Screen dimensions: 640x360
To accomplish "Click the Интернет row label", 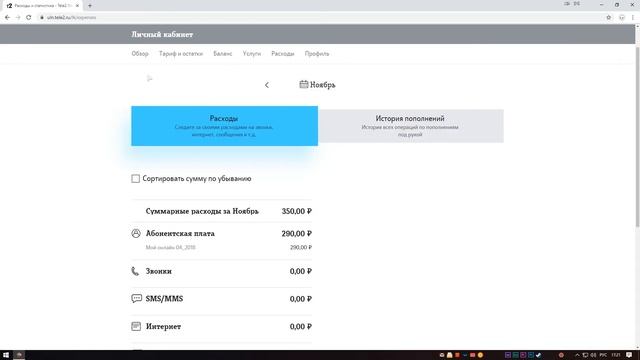I will (x=163, y=326).
